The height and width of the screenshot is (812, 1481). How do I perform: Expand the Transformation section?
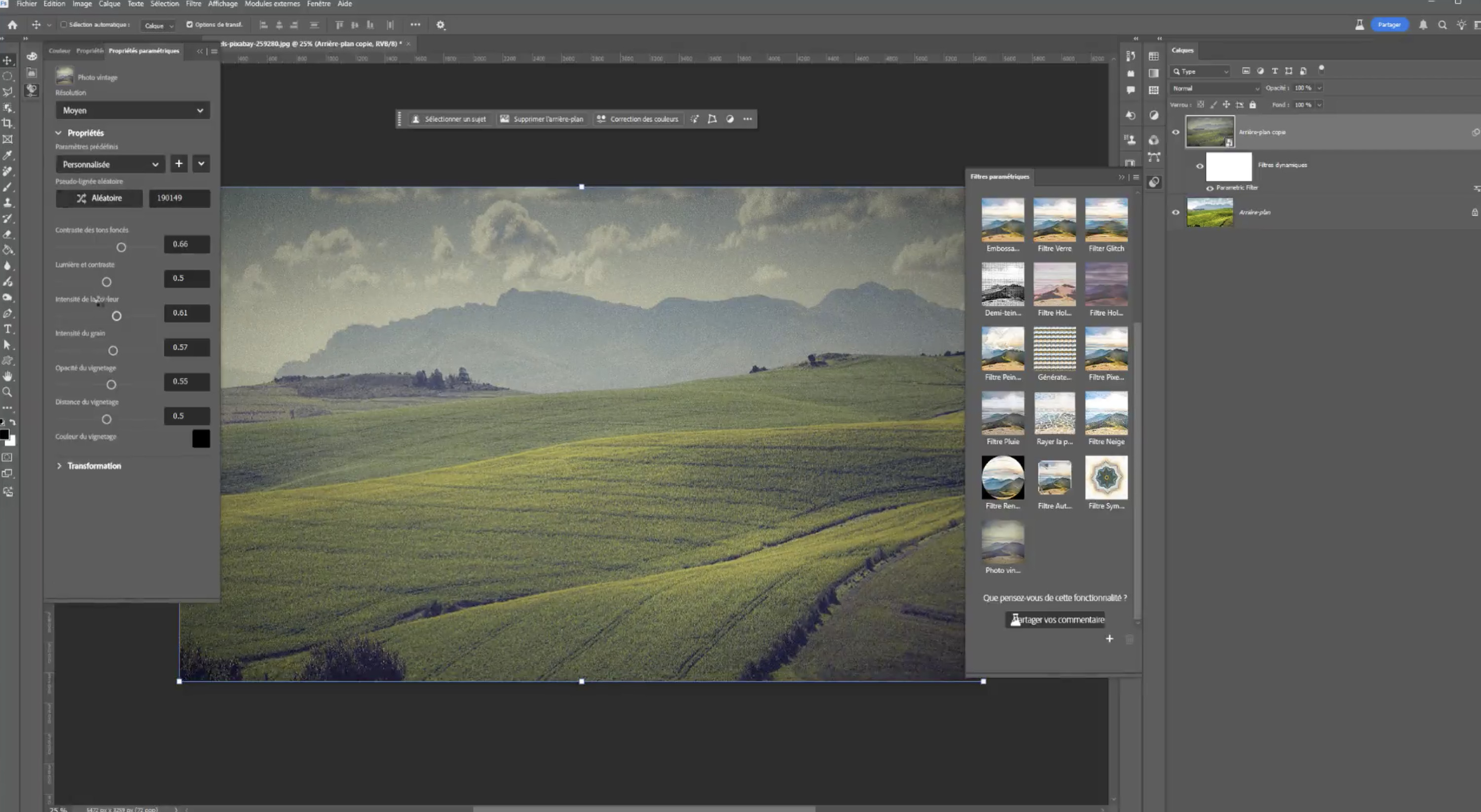click(x=59, y=466)
